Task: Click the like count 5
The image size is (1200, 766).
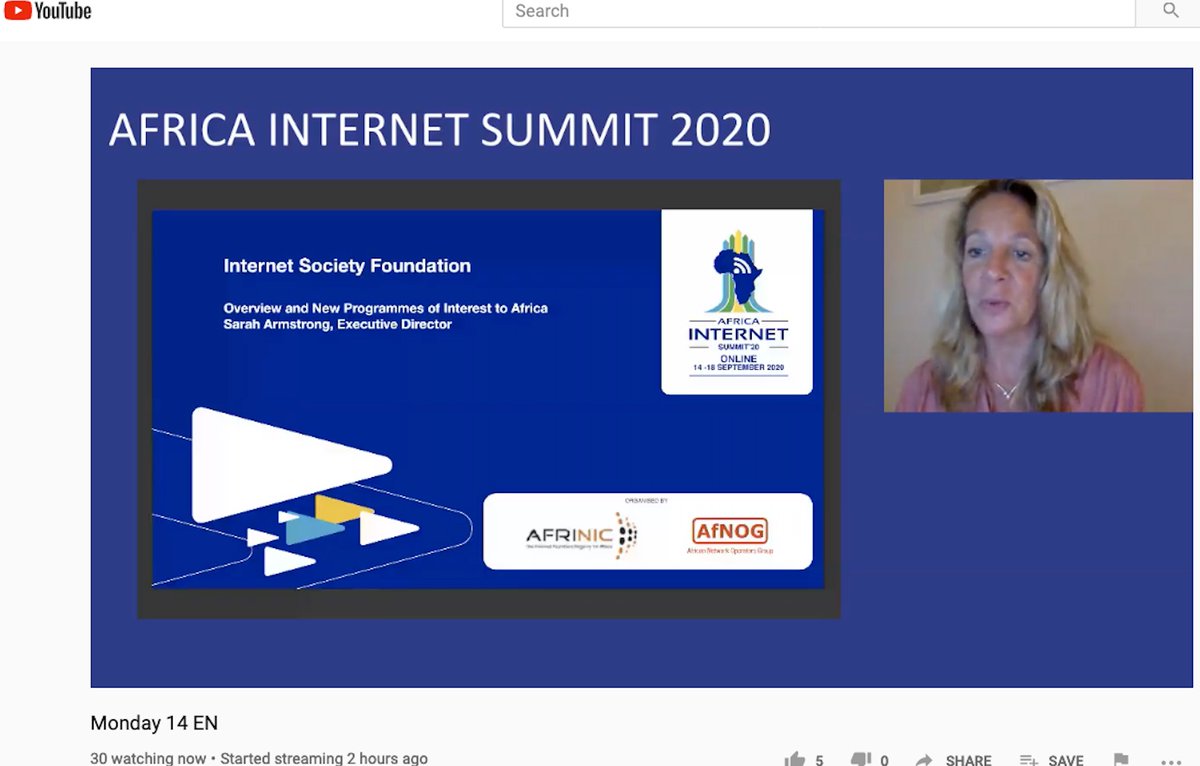Action: pyautogui.click(x=819, y=761)
